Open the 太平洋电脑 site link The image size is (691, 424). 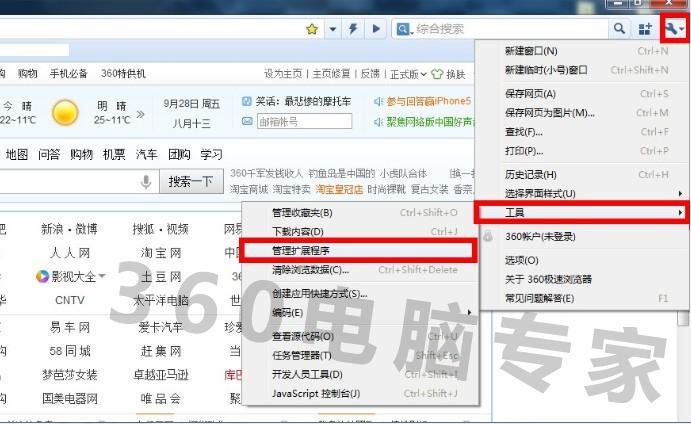(161, 300)
